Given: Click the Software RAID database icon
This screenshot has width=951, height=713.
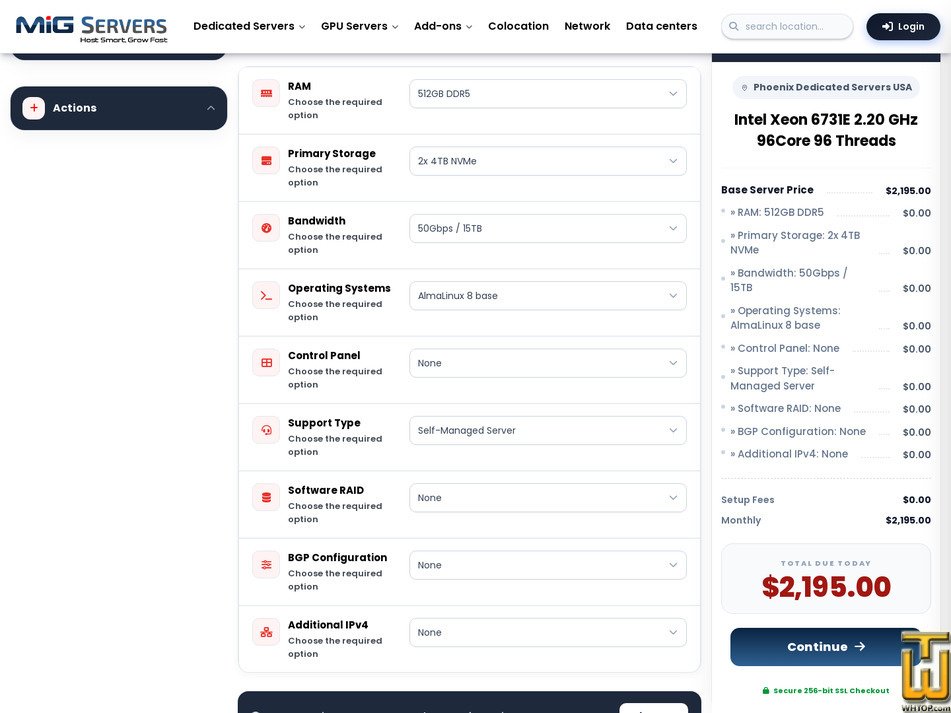Looking at the screenshot, I should point(266,497).
